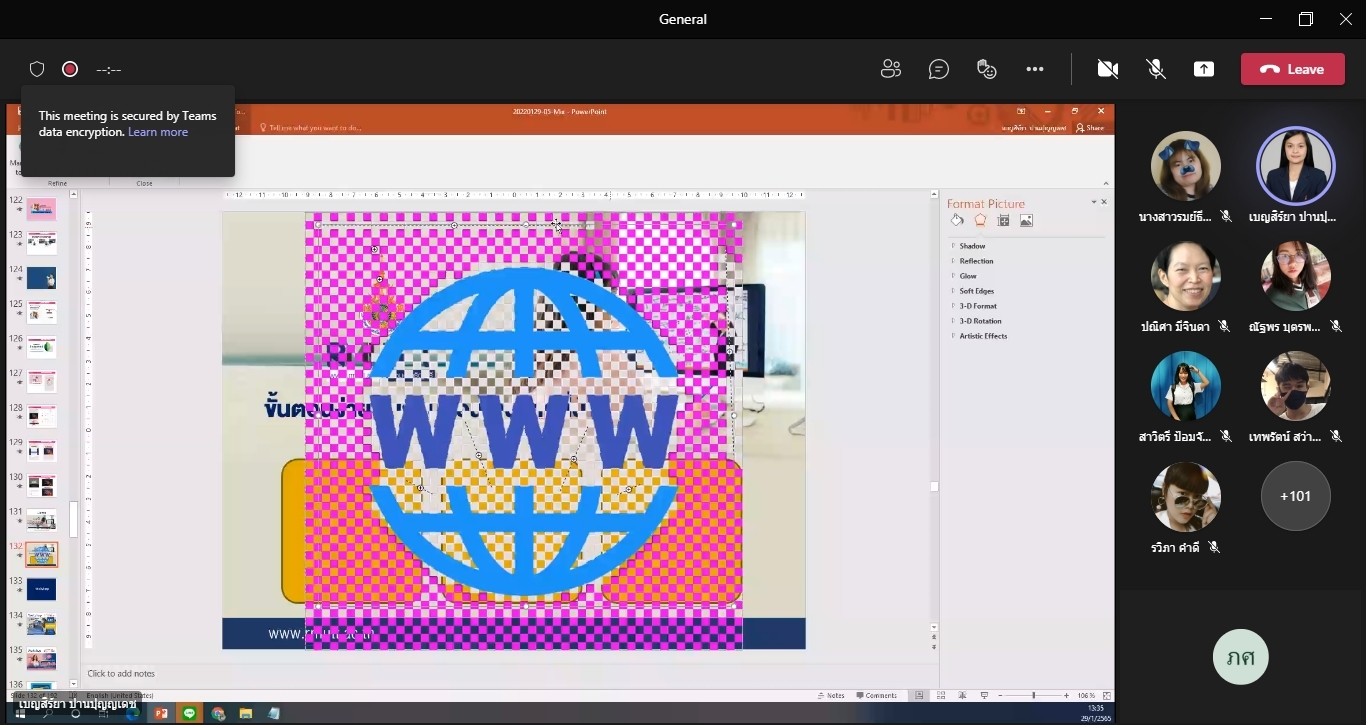Open Comments from status bar
The width and height of the screenshot is (1366, 725).
pos(877,695)
